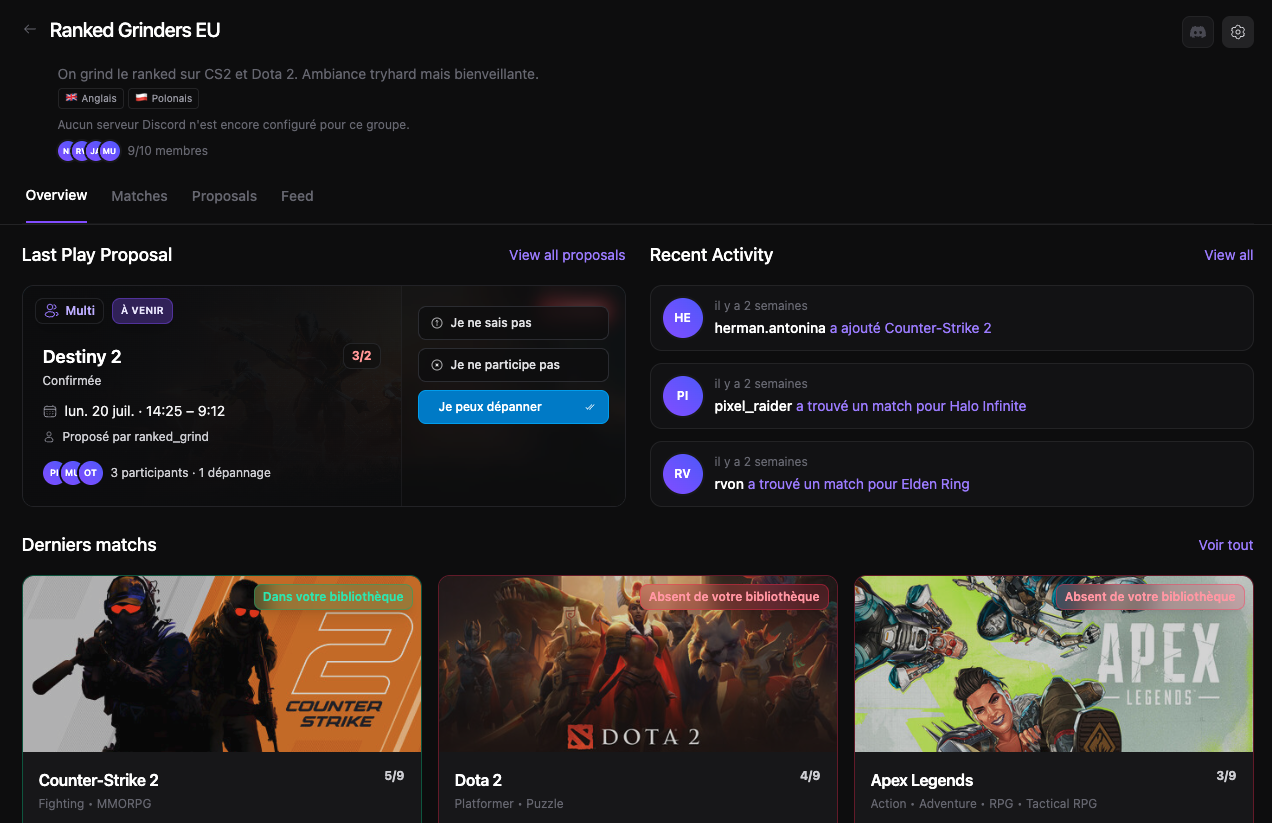Click Absent de votre bibliothèque badge on Dota 2
1272x823 pixels.
point(734,597)
